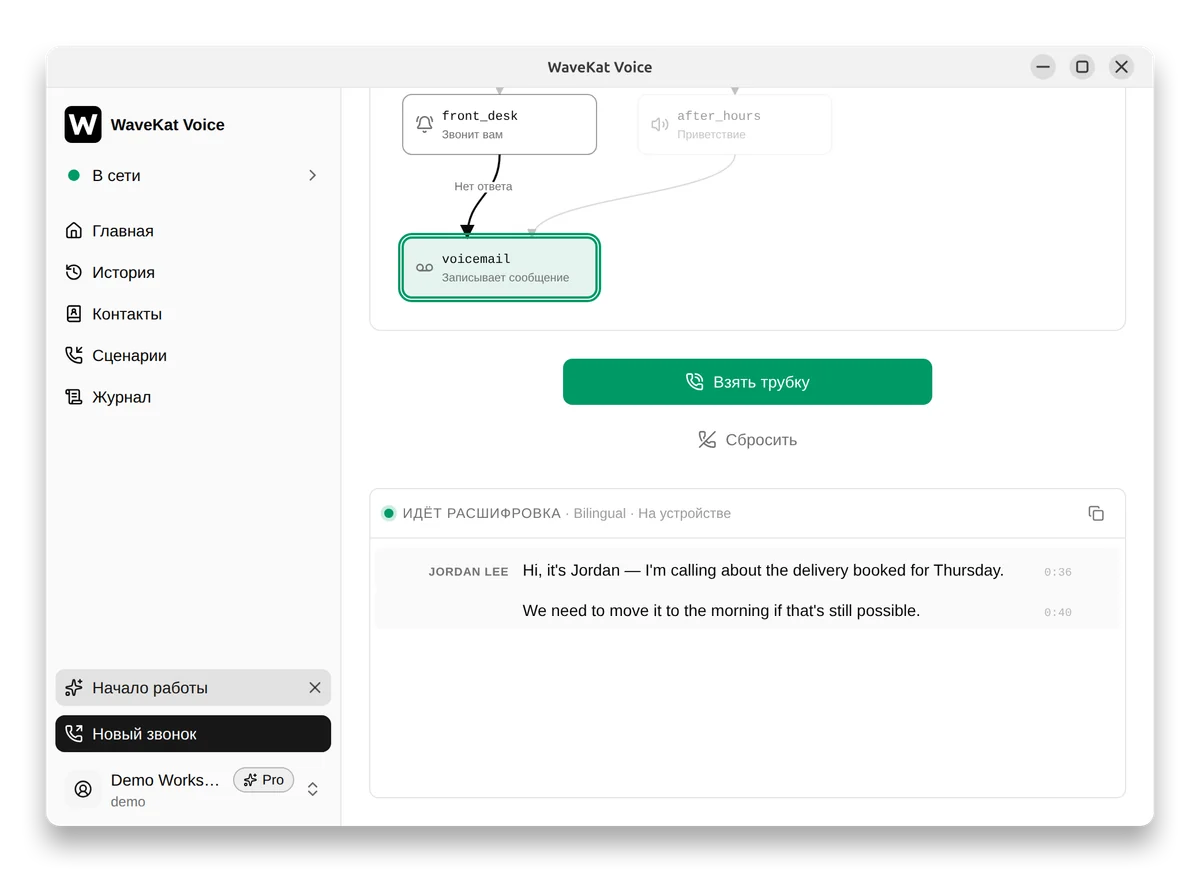Click the Контакты address book icon

coord(73,314)
